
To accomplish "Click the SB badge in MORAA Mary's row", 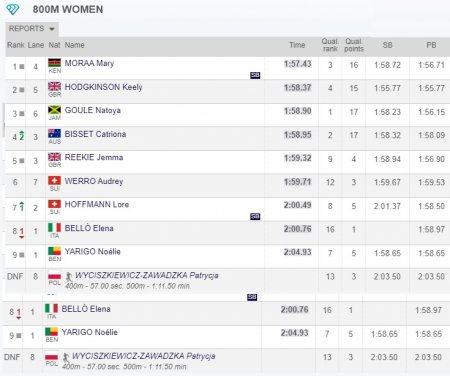I will pyautogui.click(x=255, y=75).
